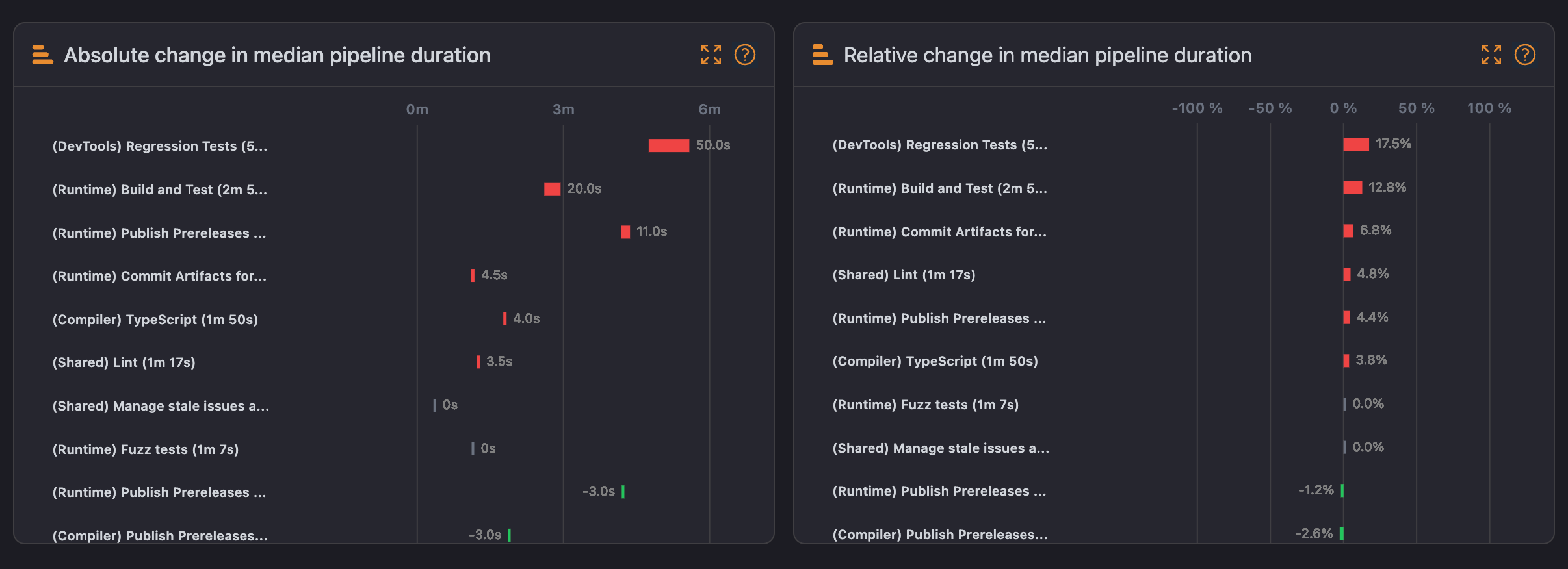This screenshot has height=569, width=1568.
Task: Click '(DevTools) Regression Tests' label in Absolute chart
Action: click(x=160, y=146)
